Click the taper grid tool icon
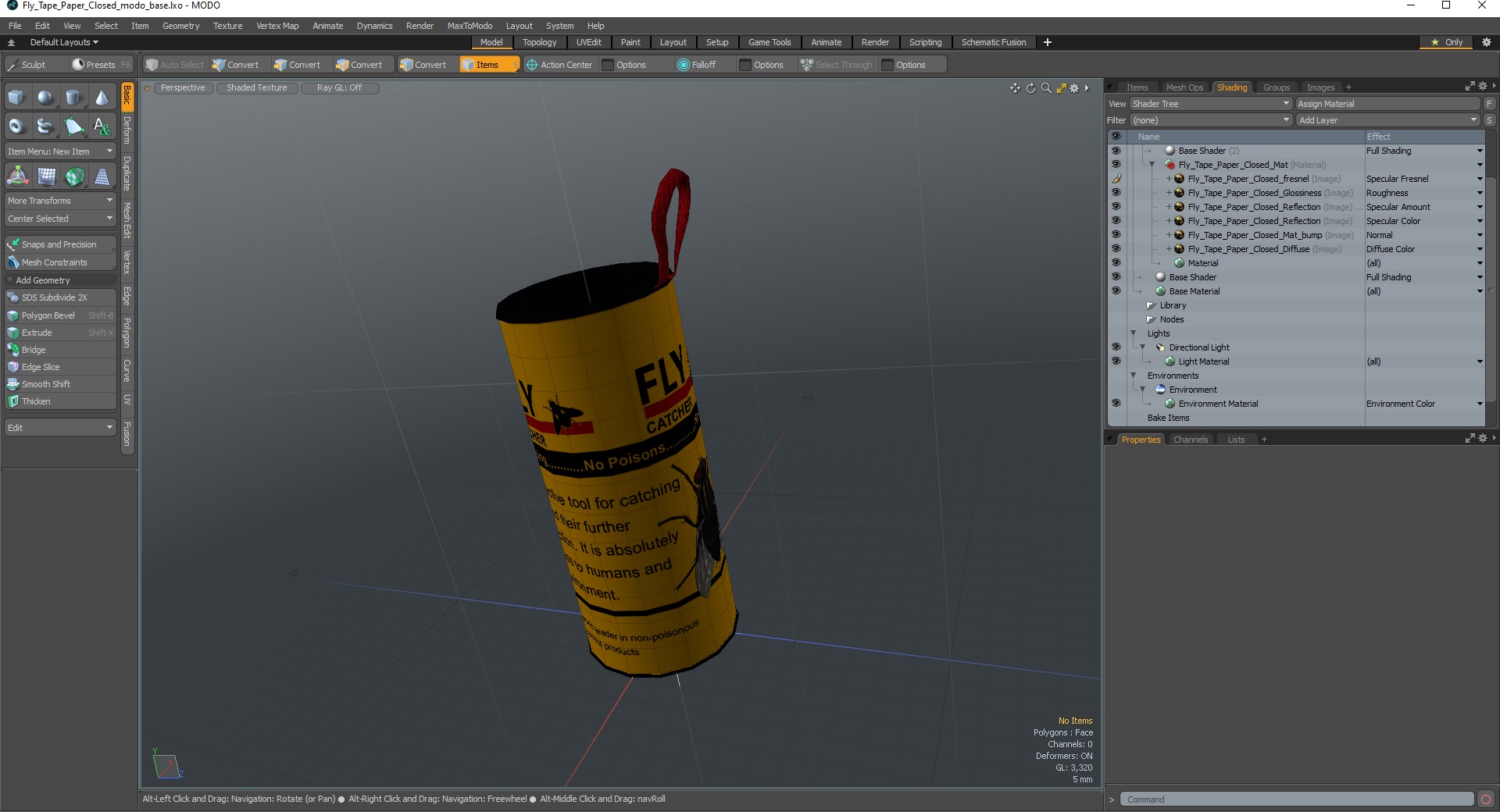This screenshot has width=1500, height=812. [x=102, y=176]
